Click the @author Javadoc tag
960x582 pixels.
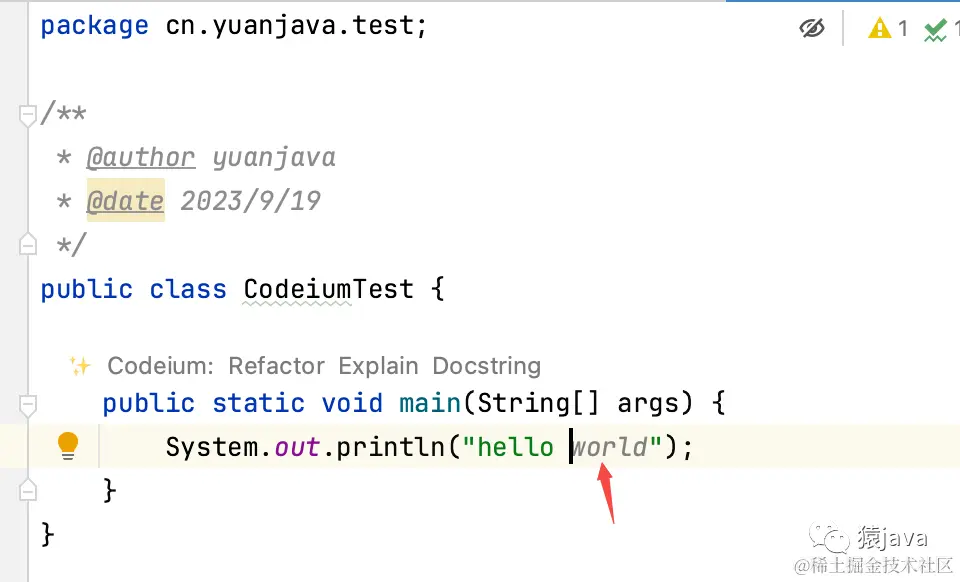[x=140, y=158]
